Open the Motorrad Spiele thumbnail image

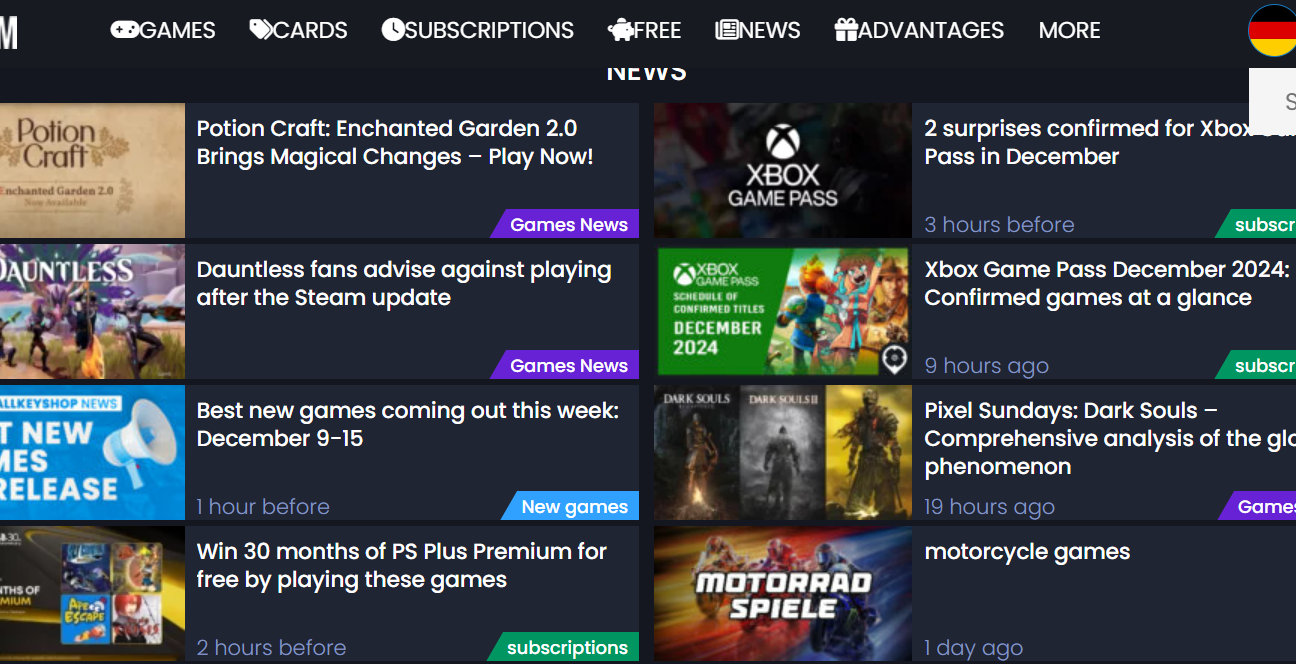(782, 594)
